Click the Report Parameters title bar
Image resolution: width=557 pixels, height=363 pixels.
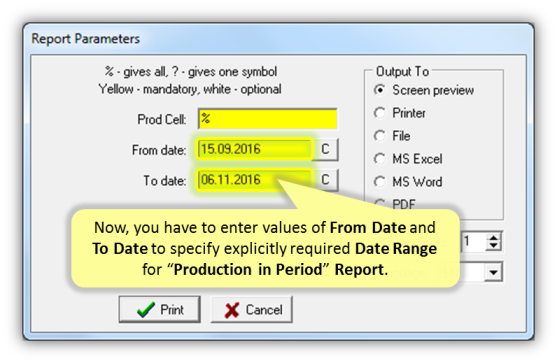[278, 38]
